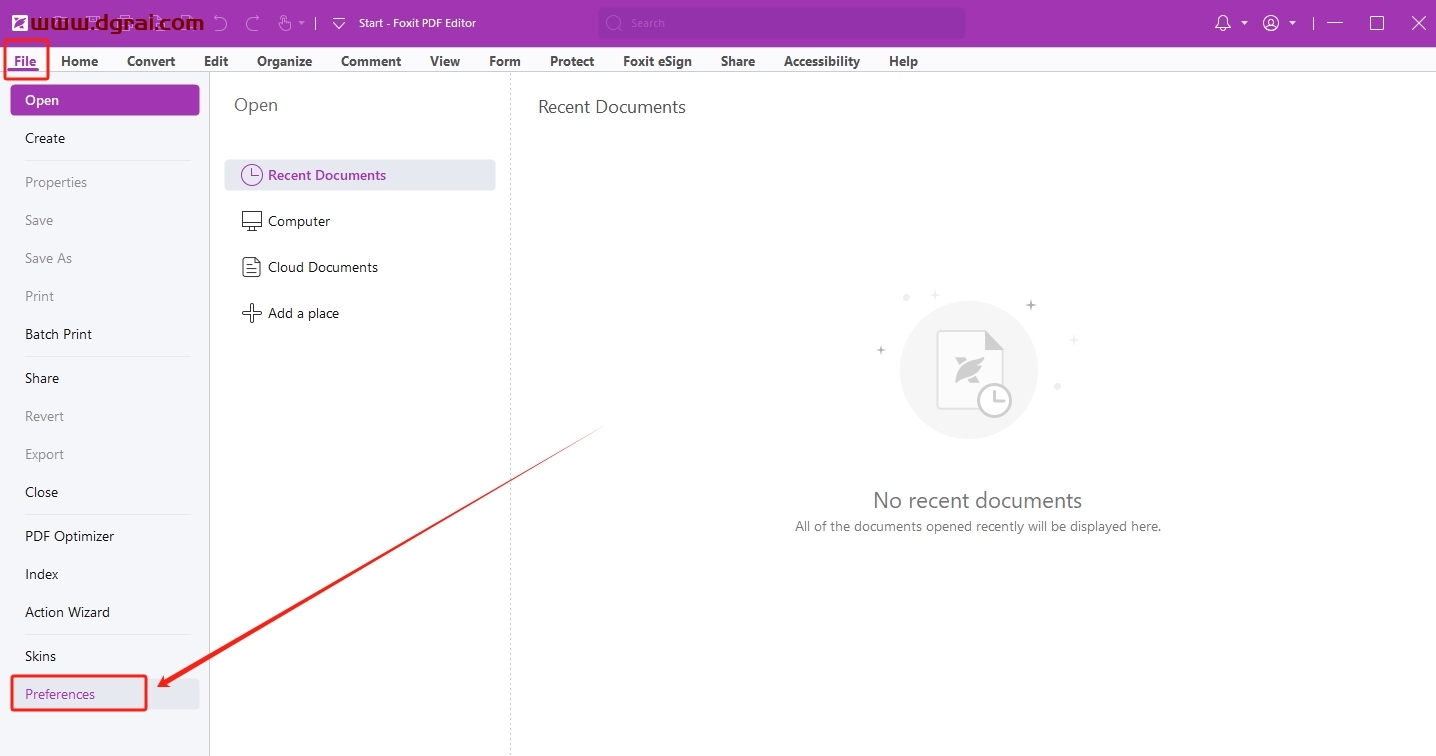The width and height of the screenshot is (1436, 756).
Task: Open the Hand tool dropdown arrow
Action: tap(301, 23)
